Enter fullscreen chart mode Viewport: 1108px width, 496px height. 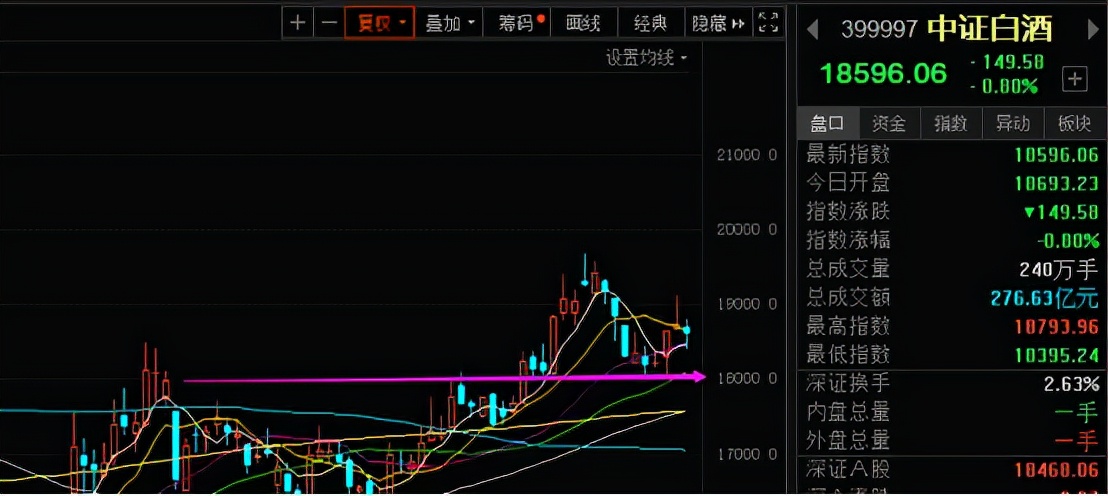point(768,23)
